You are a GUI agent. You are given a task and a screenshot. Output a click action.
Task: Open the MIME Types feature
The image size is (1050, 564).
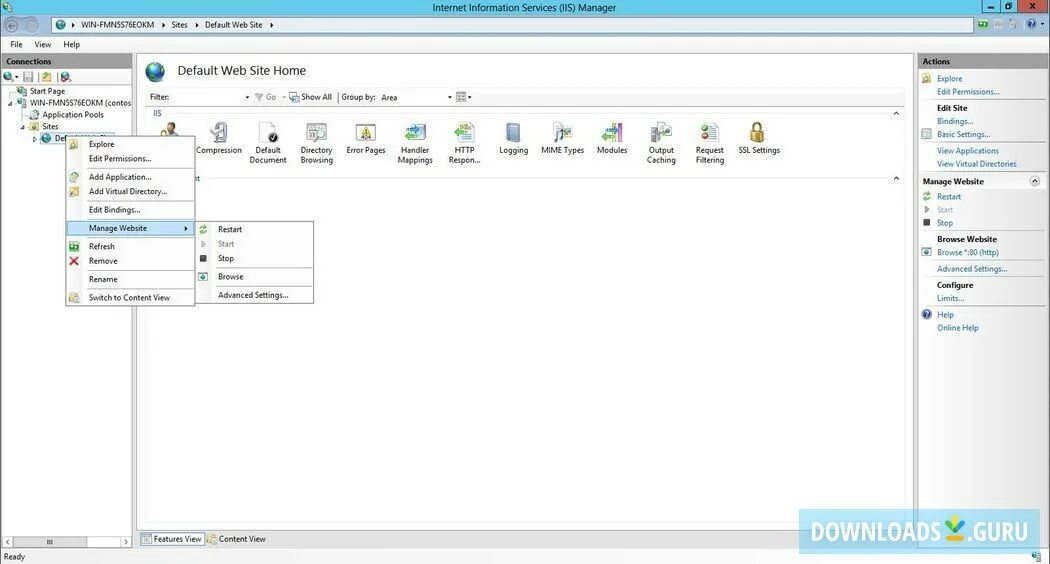tap(562, 138)
